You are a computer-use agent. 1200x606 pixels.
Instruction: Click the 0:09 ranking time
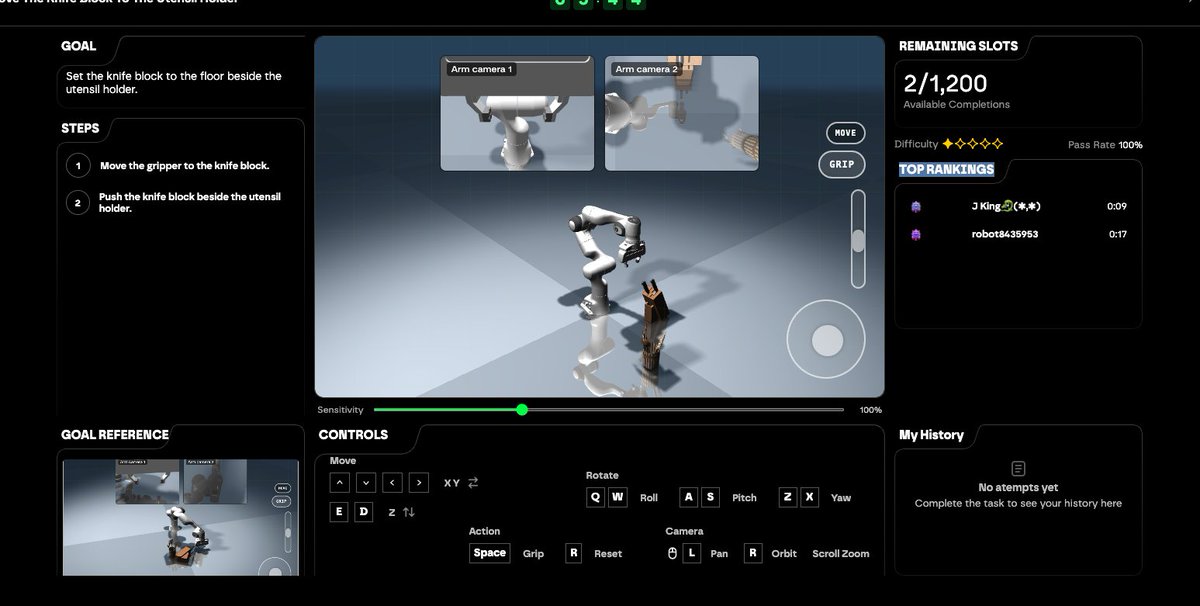[x=1116, y=206]
